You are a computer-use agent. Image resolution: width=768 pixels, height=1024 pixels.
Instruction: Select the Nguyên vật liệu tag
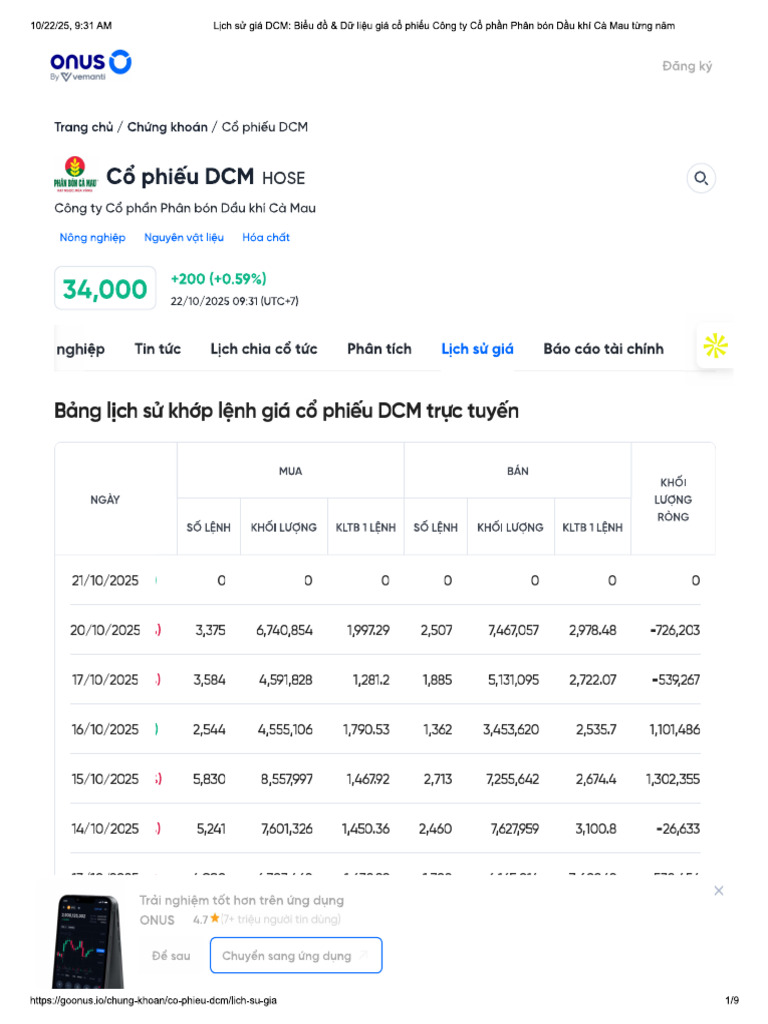[184, 237]
